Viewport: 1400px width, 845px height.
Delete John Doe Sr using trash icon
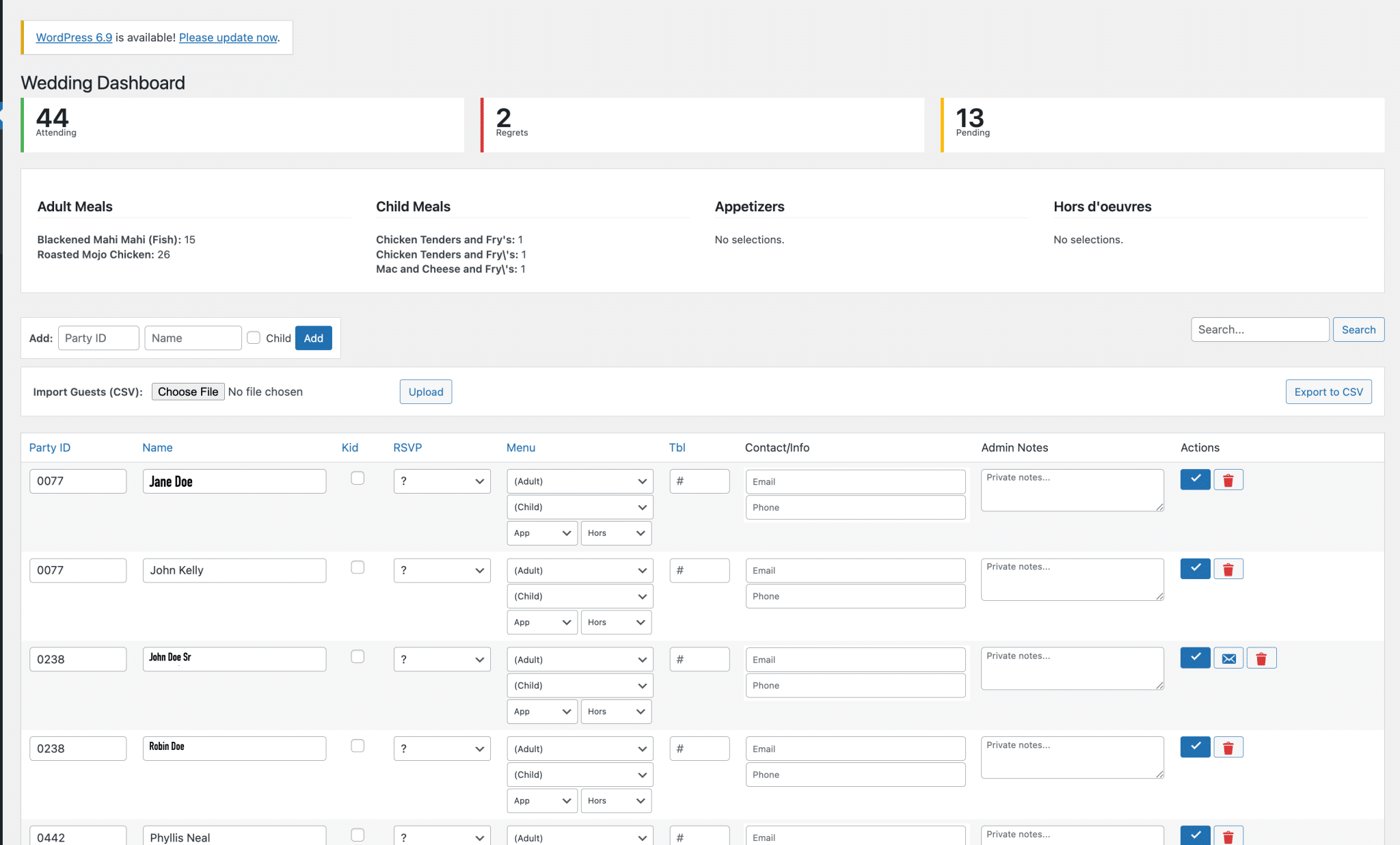coord(1261,658)
